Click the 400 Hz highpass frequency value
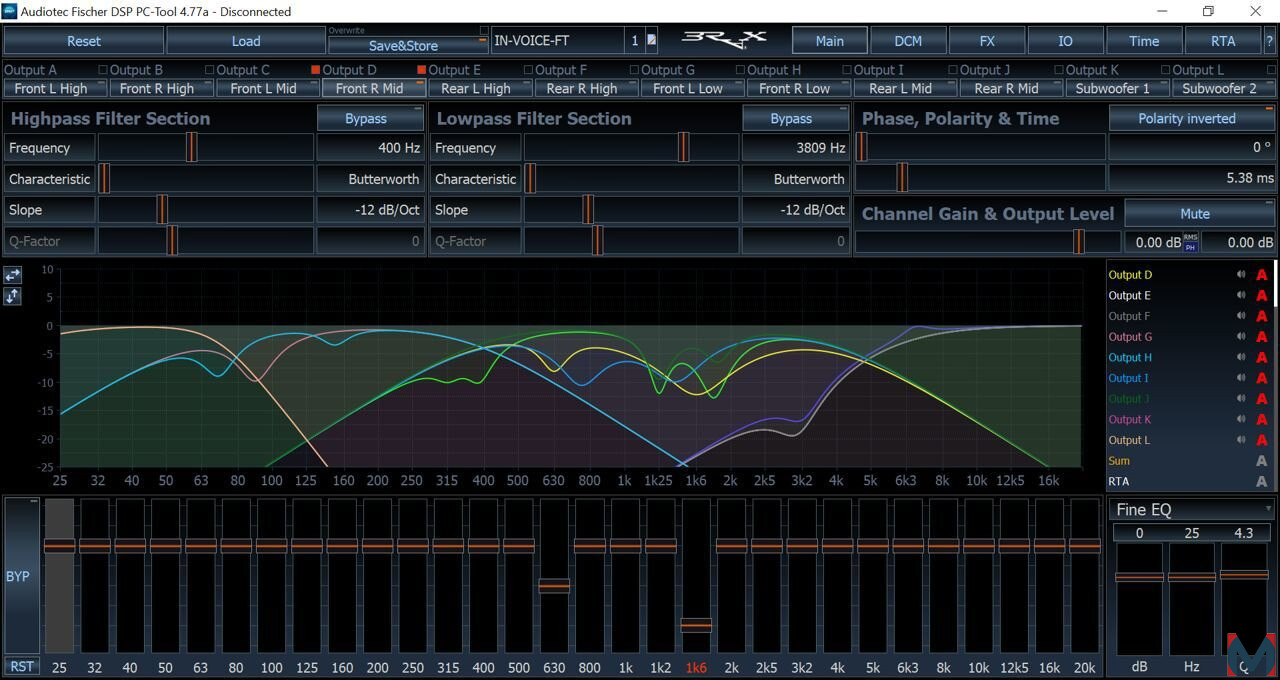 pyautogui.click(x=371, y=147)
